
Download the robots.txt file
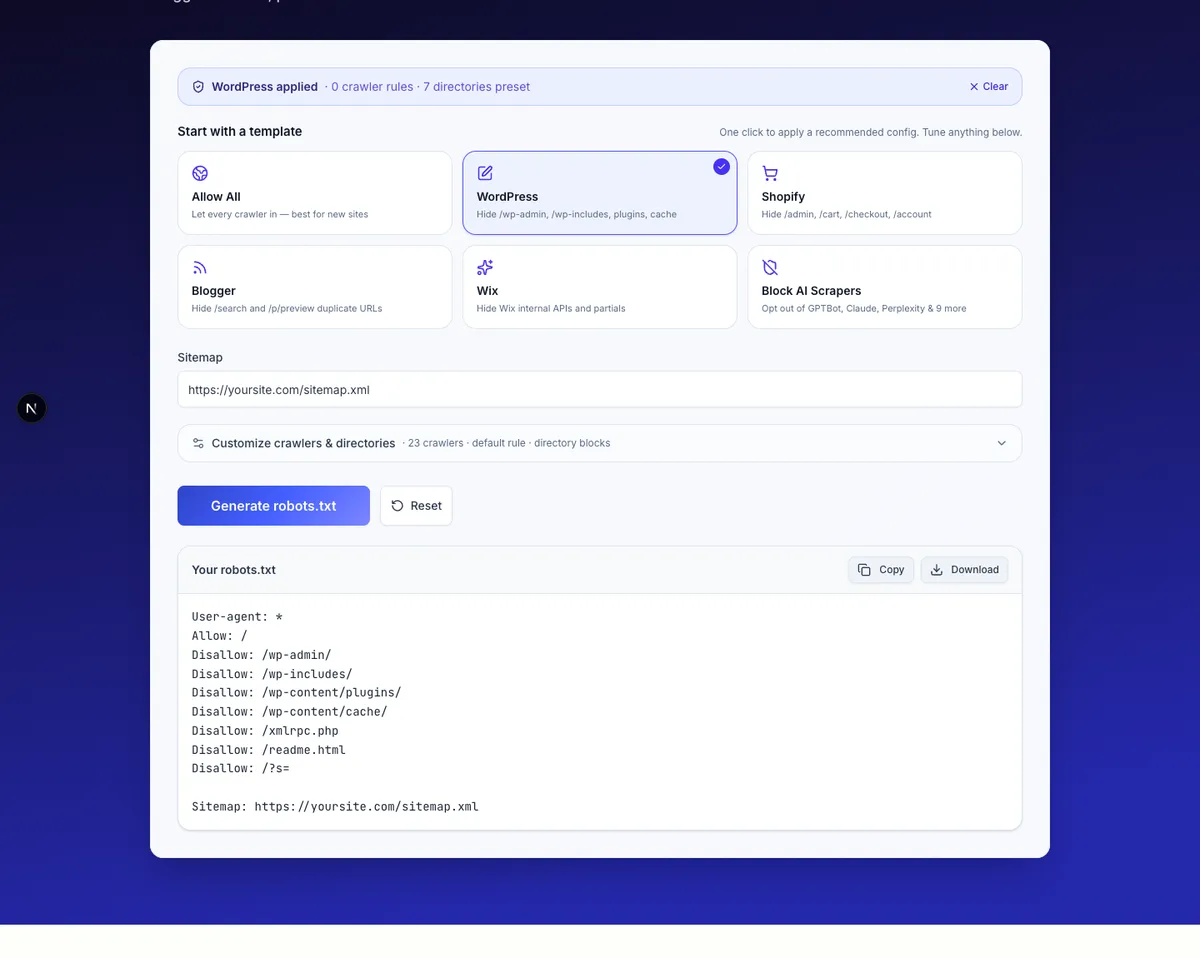[965, 570]
